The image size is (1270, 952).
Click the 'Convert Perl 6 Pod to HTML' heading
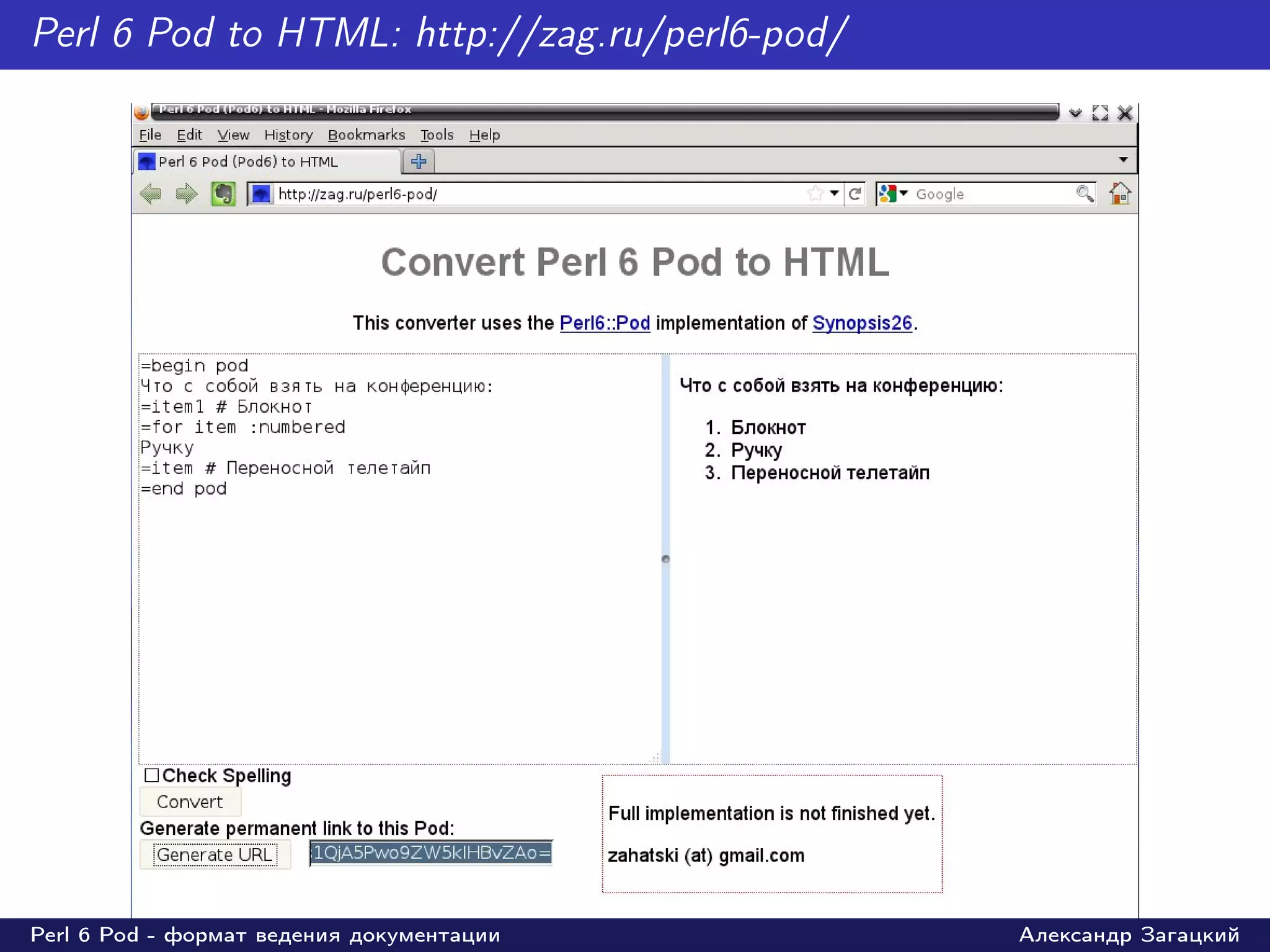pyautogui.click(x=635, y=262)
